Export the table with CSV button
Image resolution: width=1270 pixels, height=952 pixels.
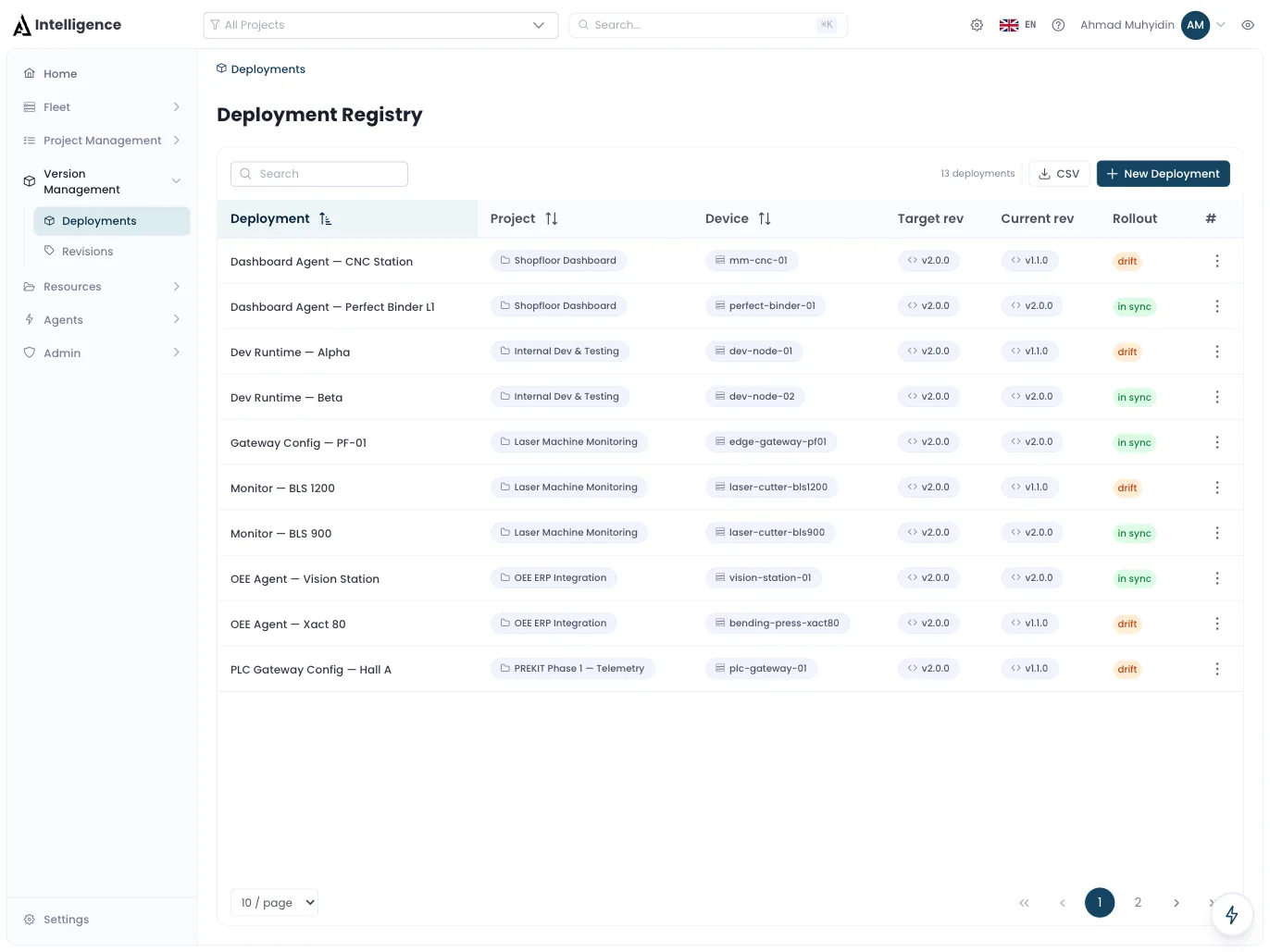point(1059,174)
